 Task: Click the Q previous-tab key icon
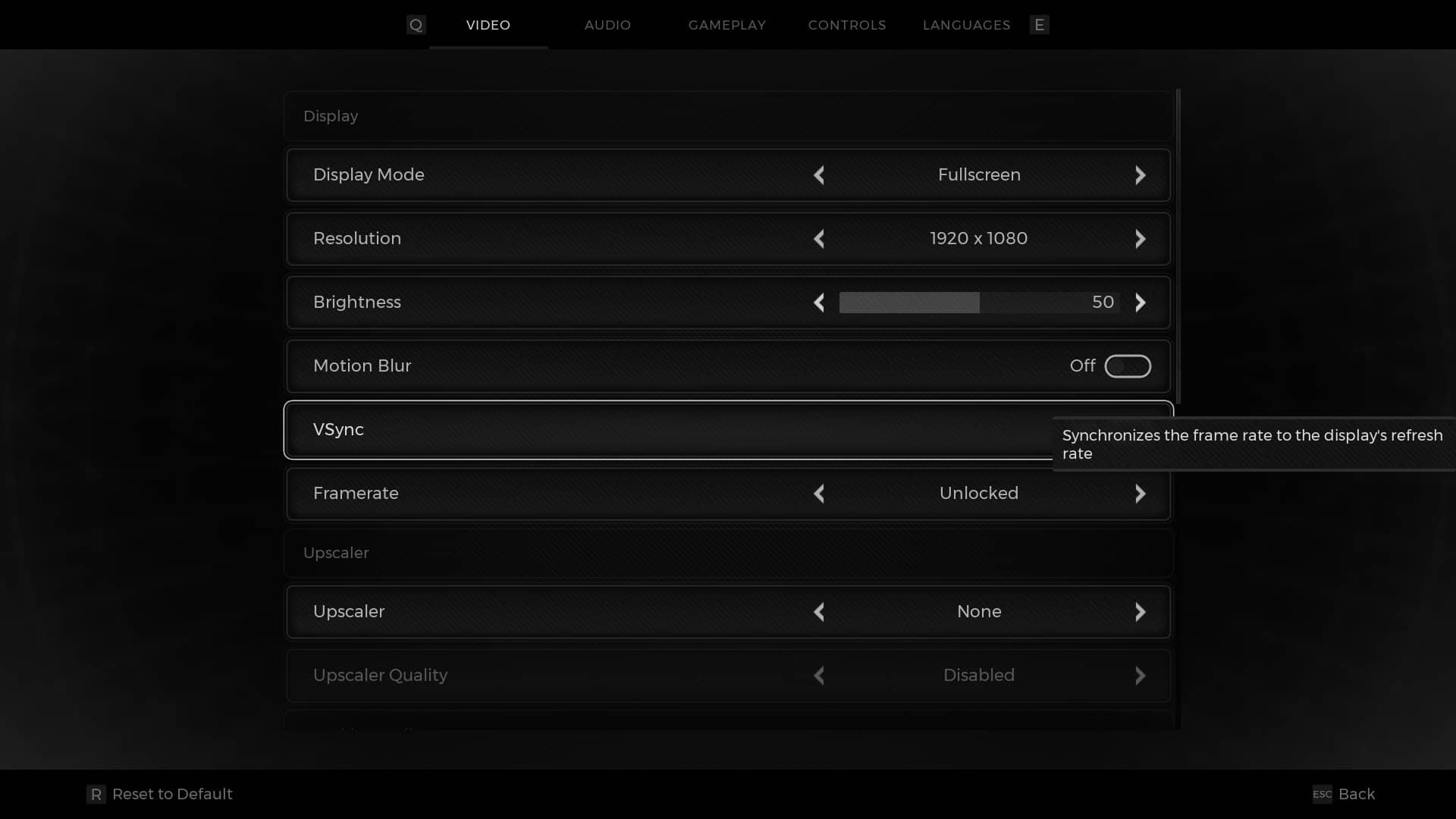[x=416, y=25]
